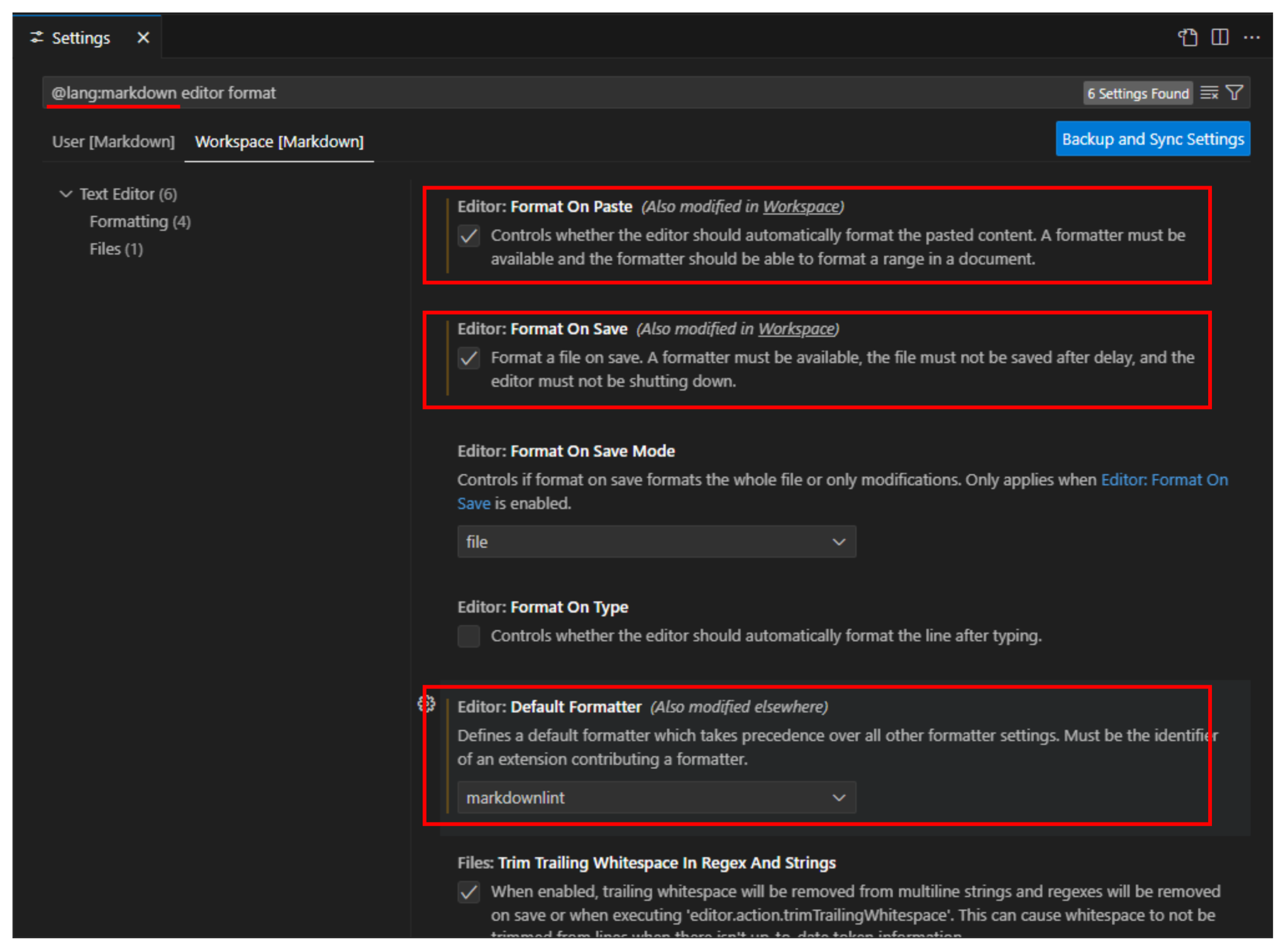This screenshot has height=952, width=1288.
Task: Open Format On Save Mode dropdown
Action: (656, 542)
